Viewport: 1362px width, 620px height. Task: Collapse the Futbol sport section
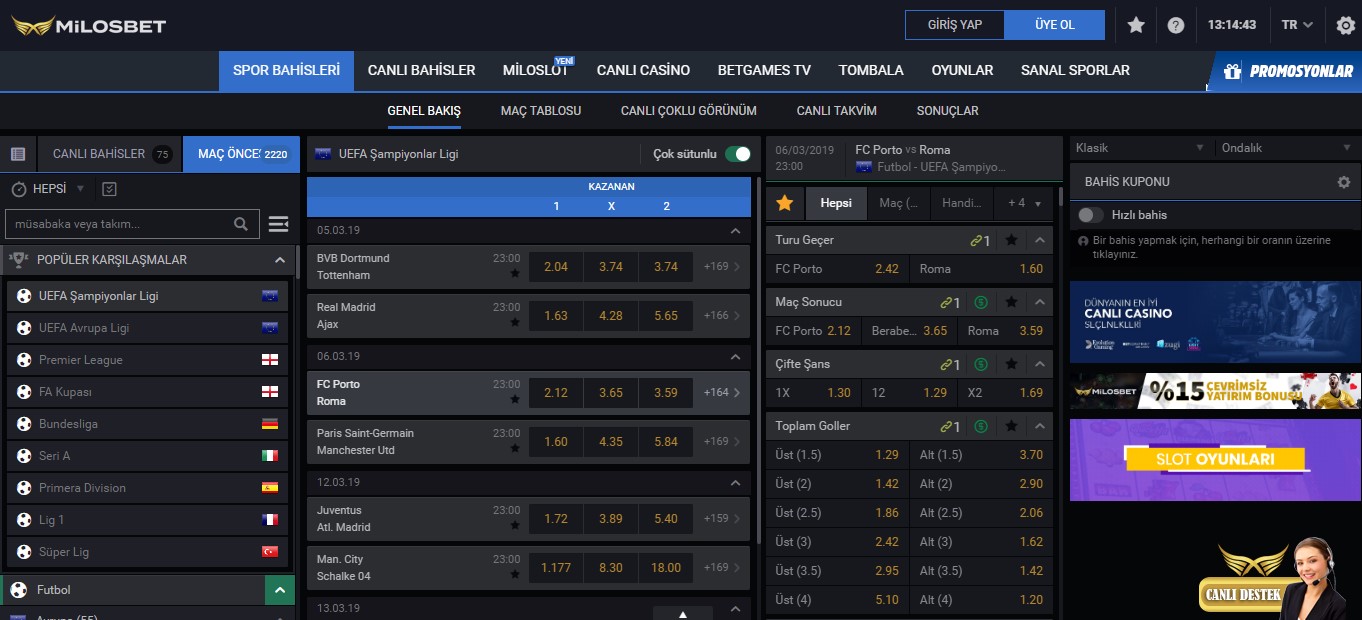click(280, 590)
